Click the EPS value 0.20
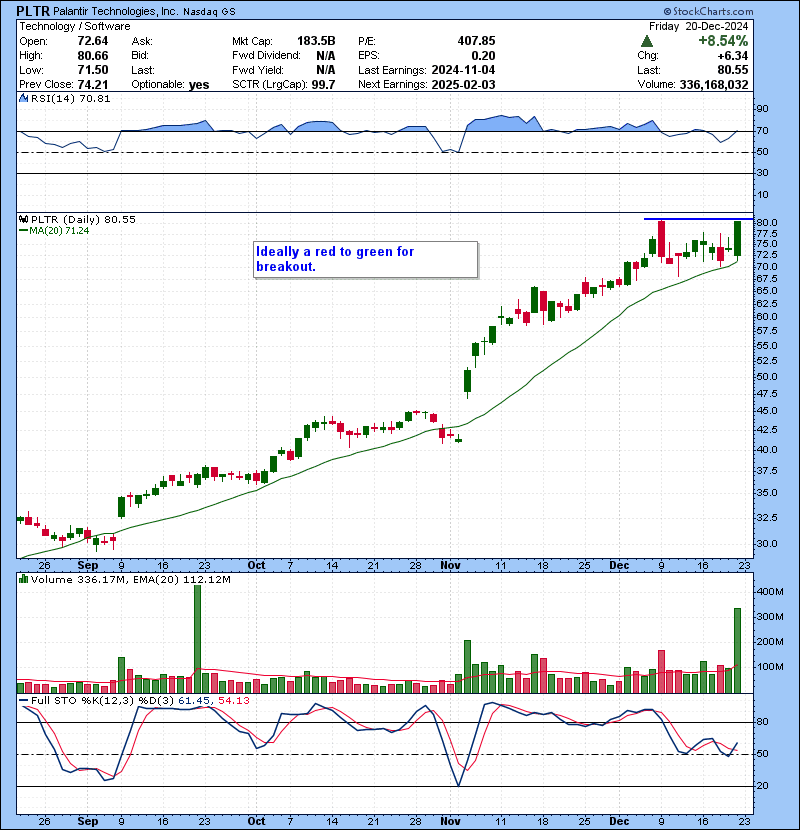Image resolution: width=800 pixels, height=830 pixels. [483, 56]
